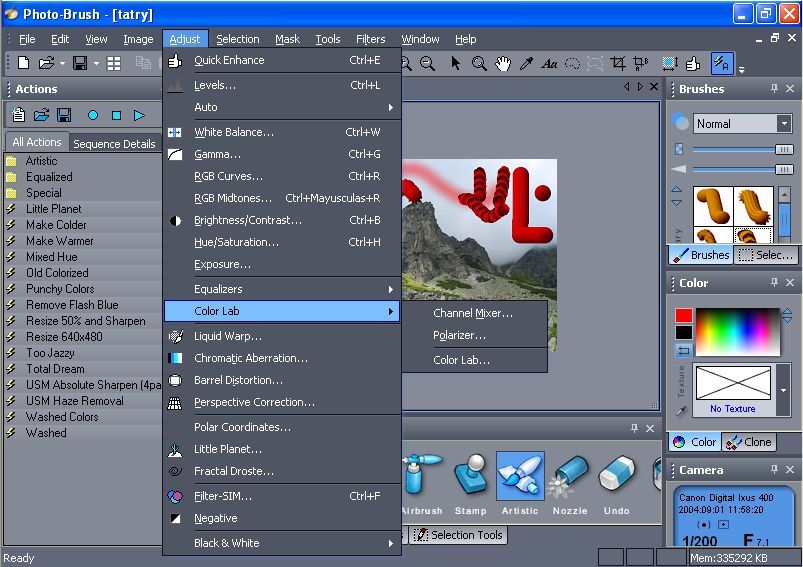Click the red foreground color swatch
803x567 pixels.
pos(684,315)
